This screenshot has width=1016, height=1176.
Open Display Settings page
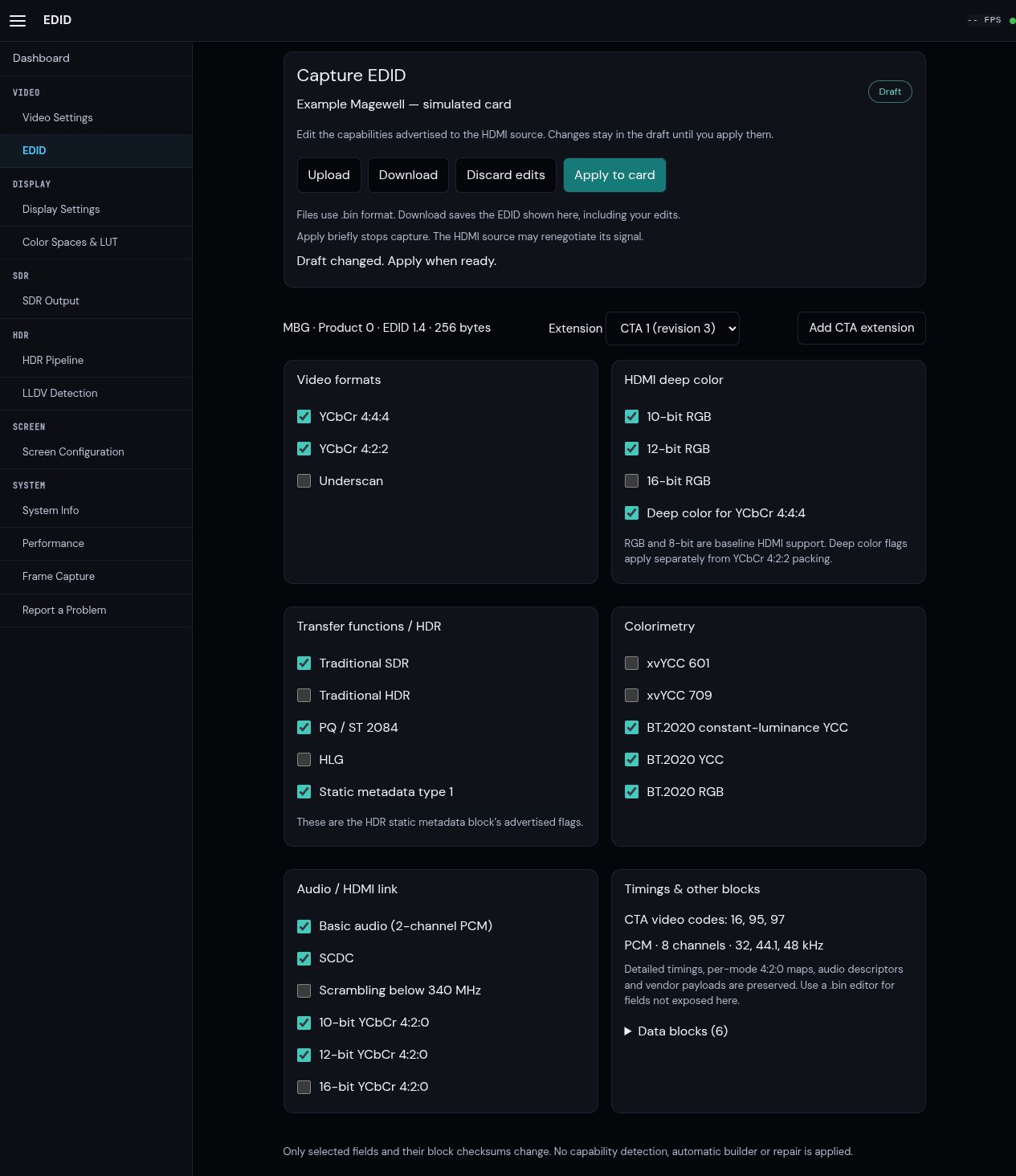coord(96,209)
